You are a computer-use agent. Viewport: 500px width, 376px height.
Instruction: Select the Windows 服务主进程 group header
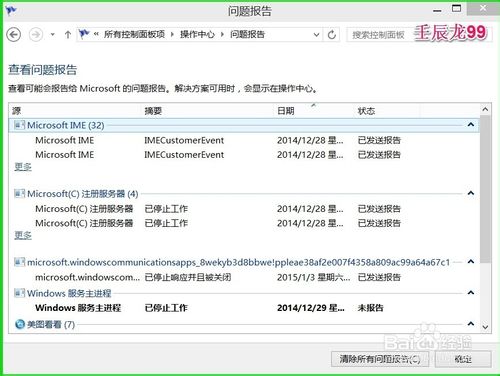click(244, 293)
